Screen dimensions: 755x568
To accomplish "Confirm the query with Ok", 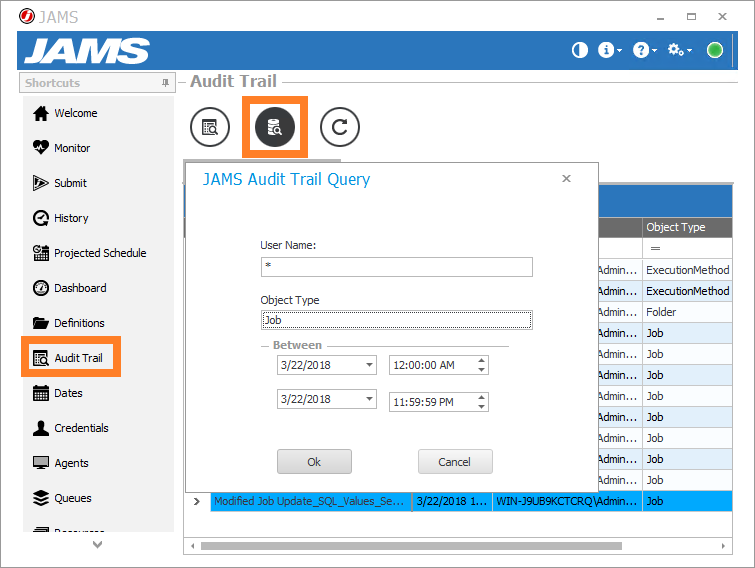I will coord(314,462).
